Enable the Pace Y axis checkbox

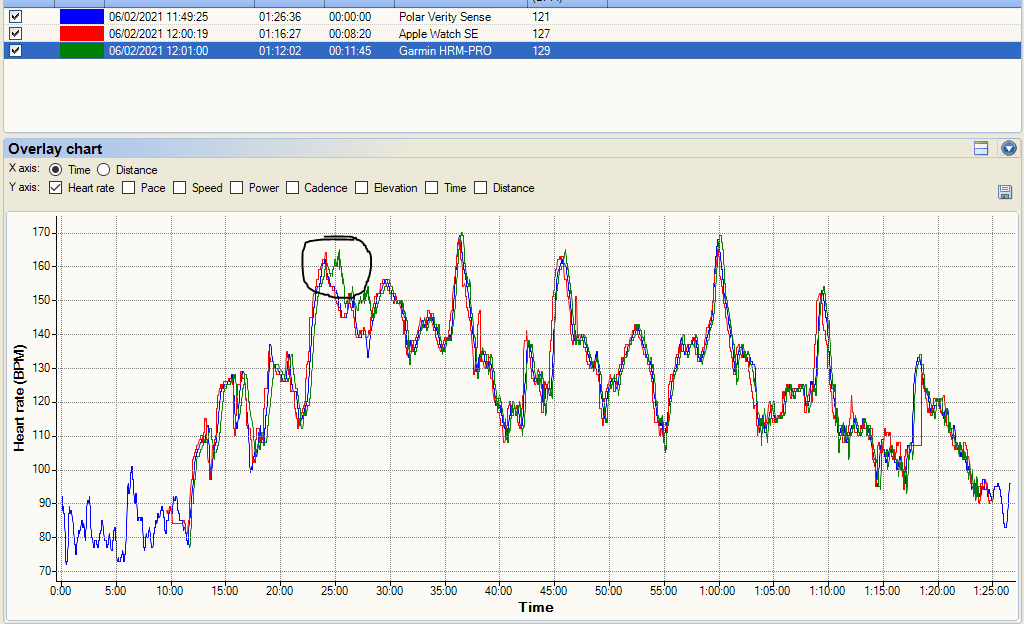tap(129, 188)
